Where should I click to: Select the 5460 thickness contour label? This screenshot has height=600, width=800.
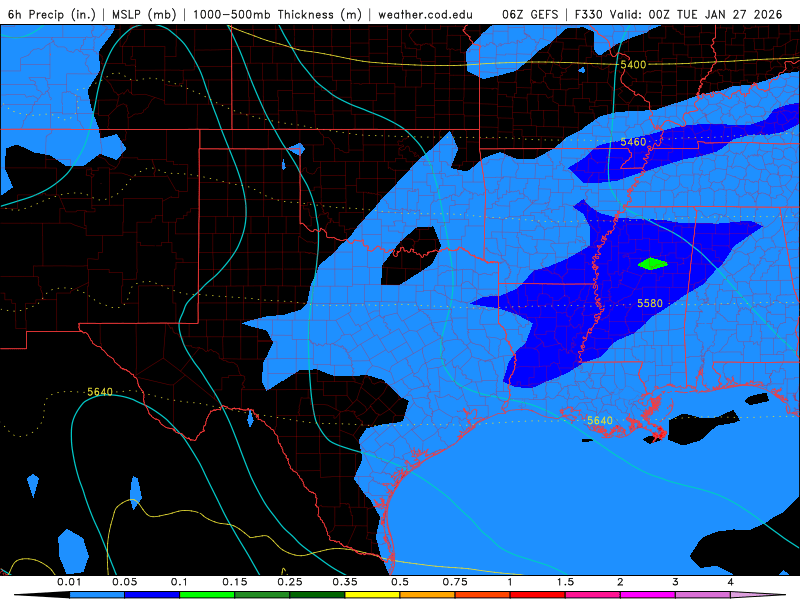(x=633, y=142)
